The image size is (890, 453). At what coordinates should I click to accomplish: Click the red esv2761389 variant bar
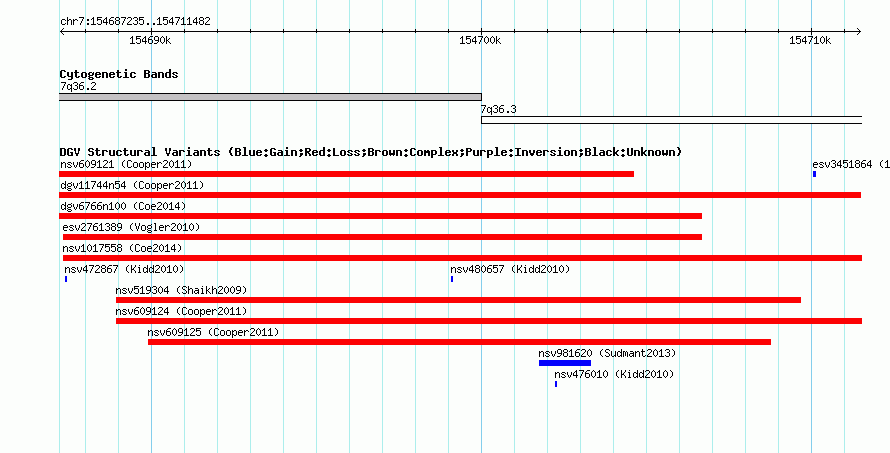pyautogui.click(x=383, y=237)
